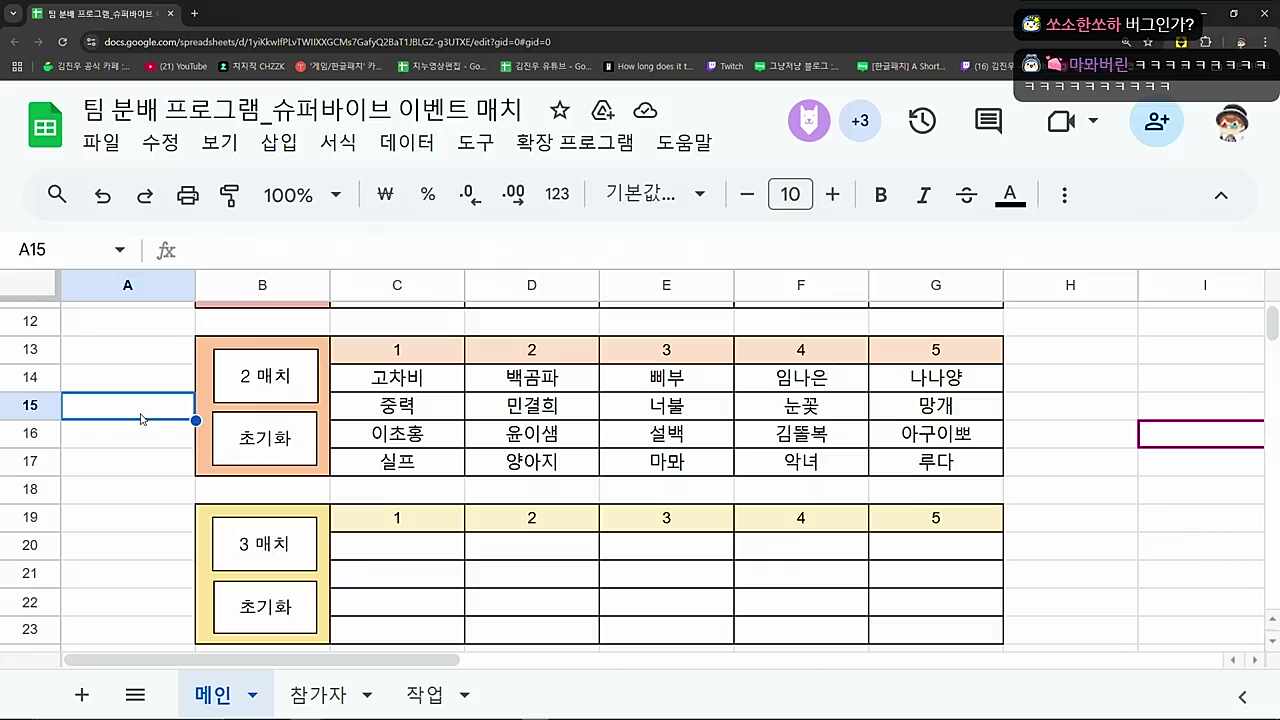Switch to the 작업 sheet tab
Screen dimensions: 1280x720
click(x=425, y=695)
